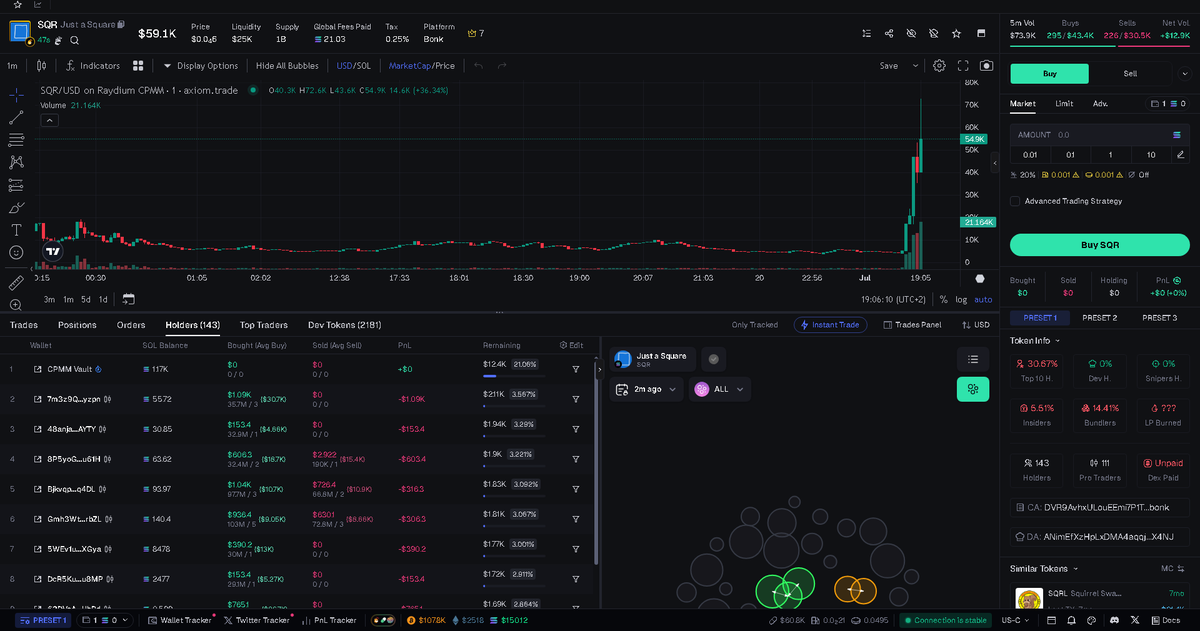The image size is (1200, 631).
Task: Add SQR to favorites star
Action: pyautogui.click(x=956, y=33)
